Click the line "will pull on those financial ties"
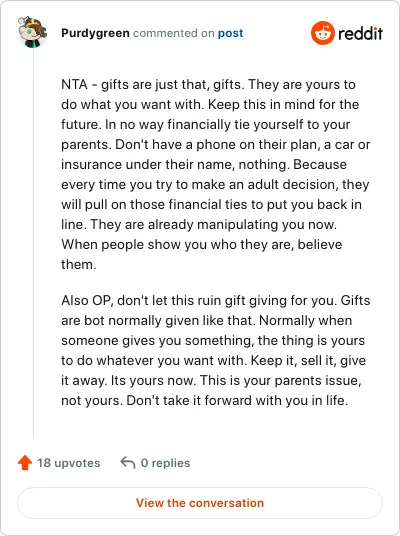The width and height of the screenshot is (400, 536). pos(211,204)
